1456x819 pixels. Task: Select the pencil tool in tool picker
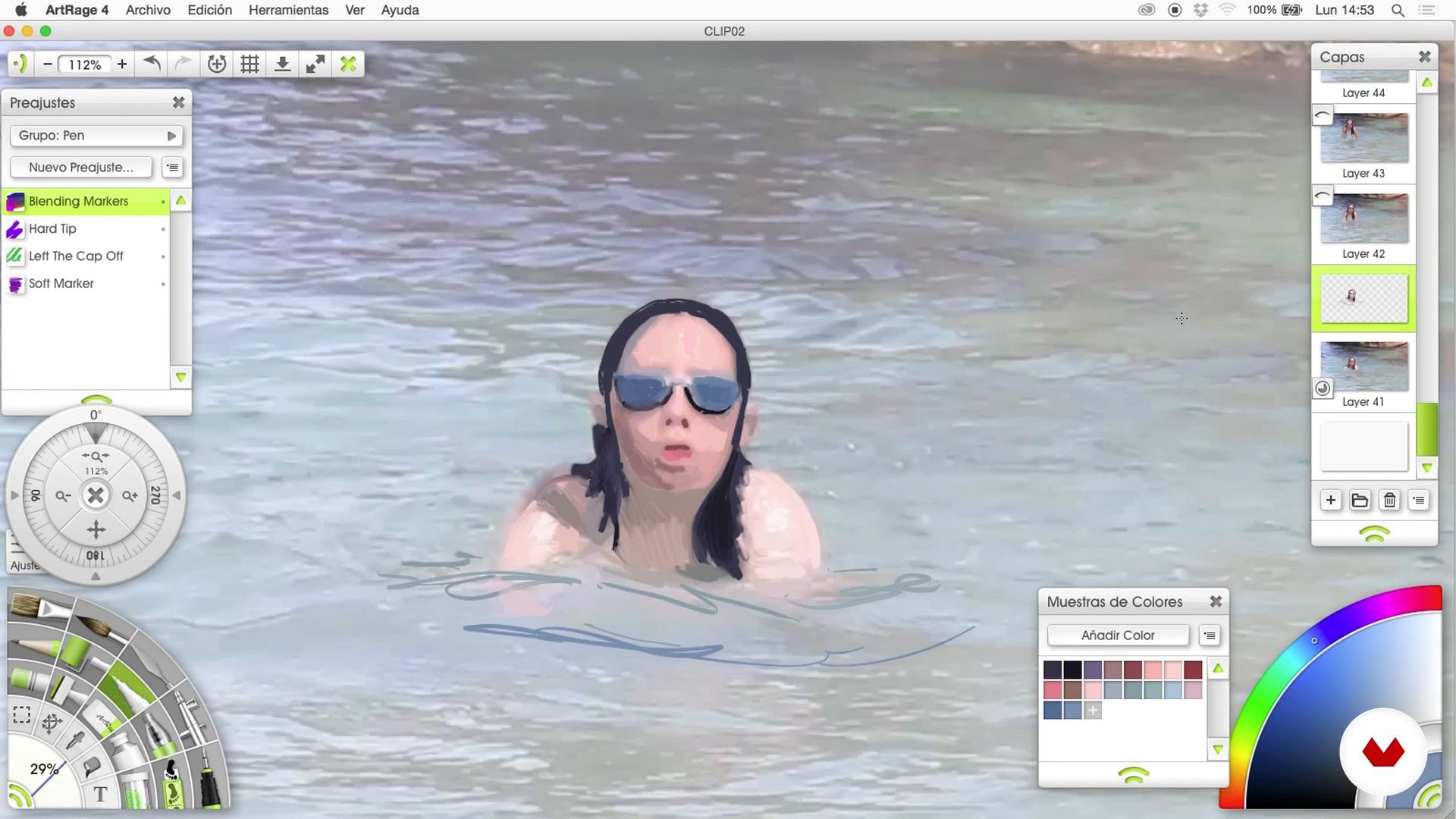34,647
